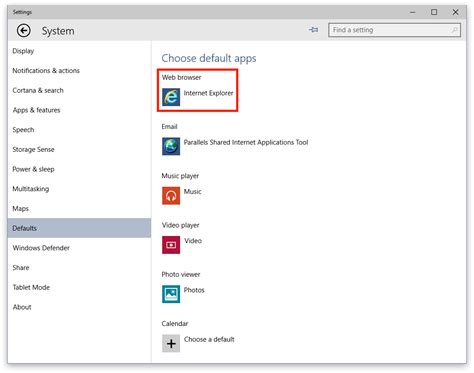
Task: Focus the Find a setting search box
Action: [x=394, y=30]
